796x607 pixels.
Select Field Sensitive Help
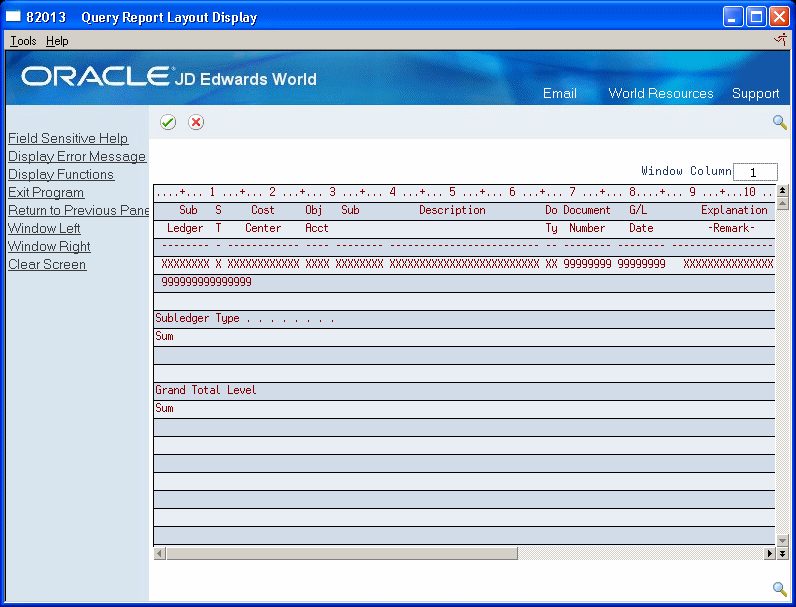(68, 138)
